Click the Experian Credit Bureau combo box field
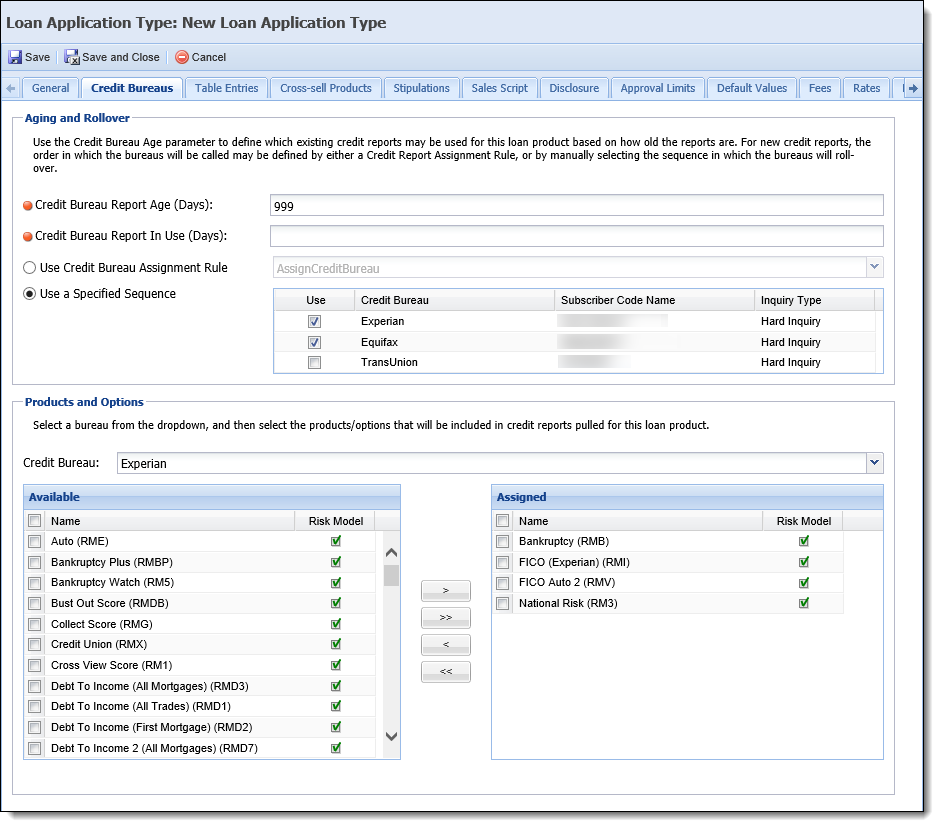This screenshot has height=827, width=939. coord(492,463)
